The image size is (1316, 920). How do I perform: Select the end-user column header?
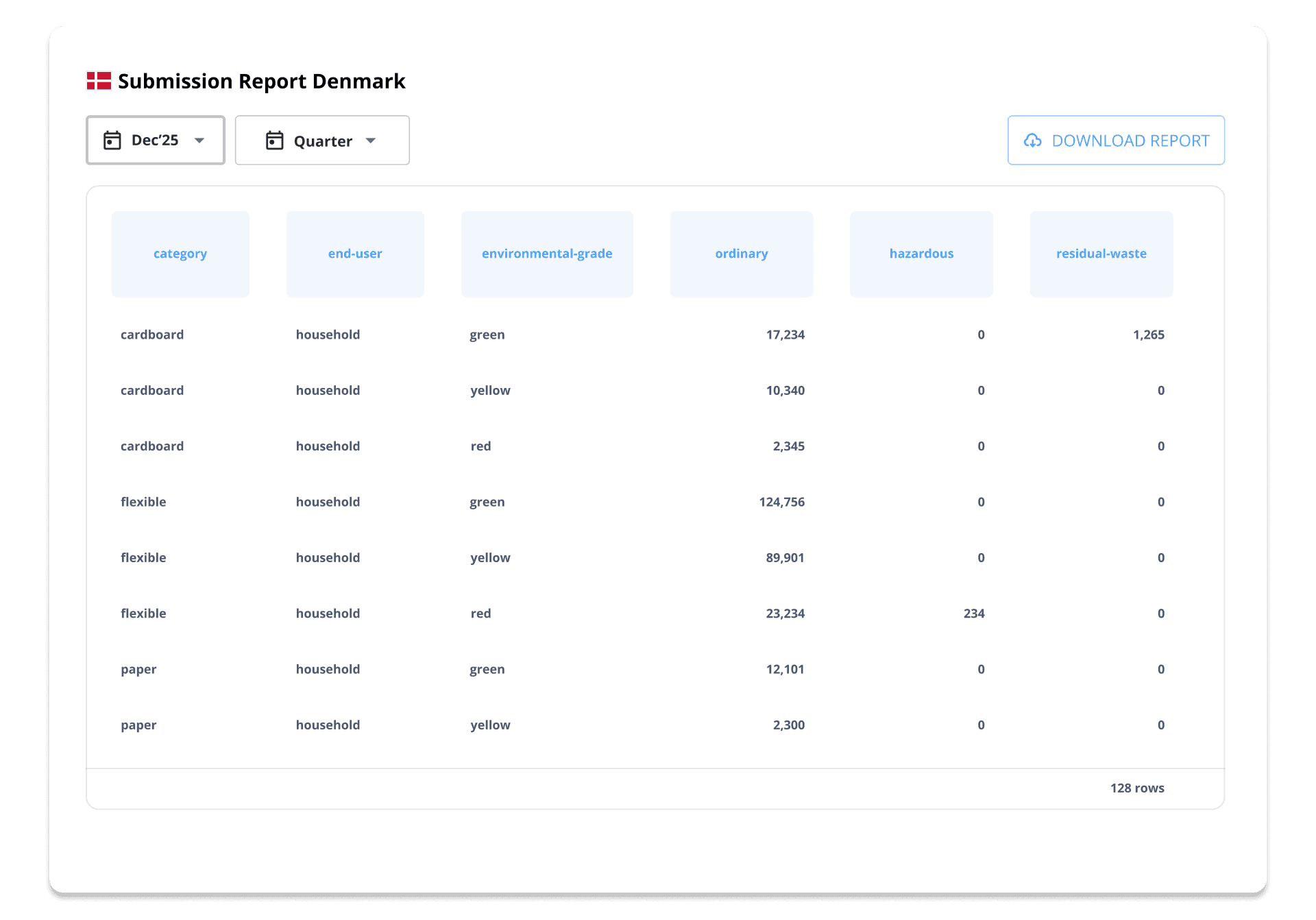[355, 254]
